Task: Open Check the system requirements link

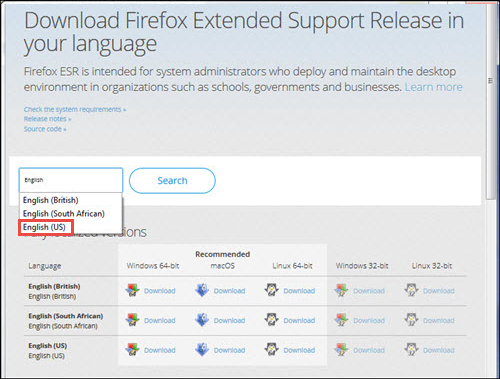Action: click(x=75, y=109)
